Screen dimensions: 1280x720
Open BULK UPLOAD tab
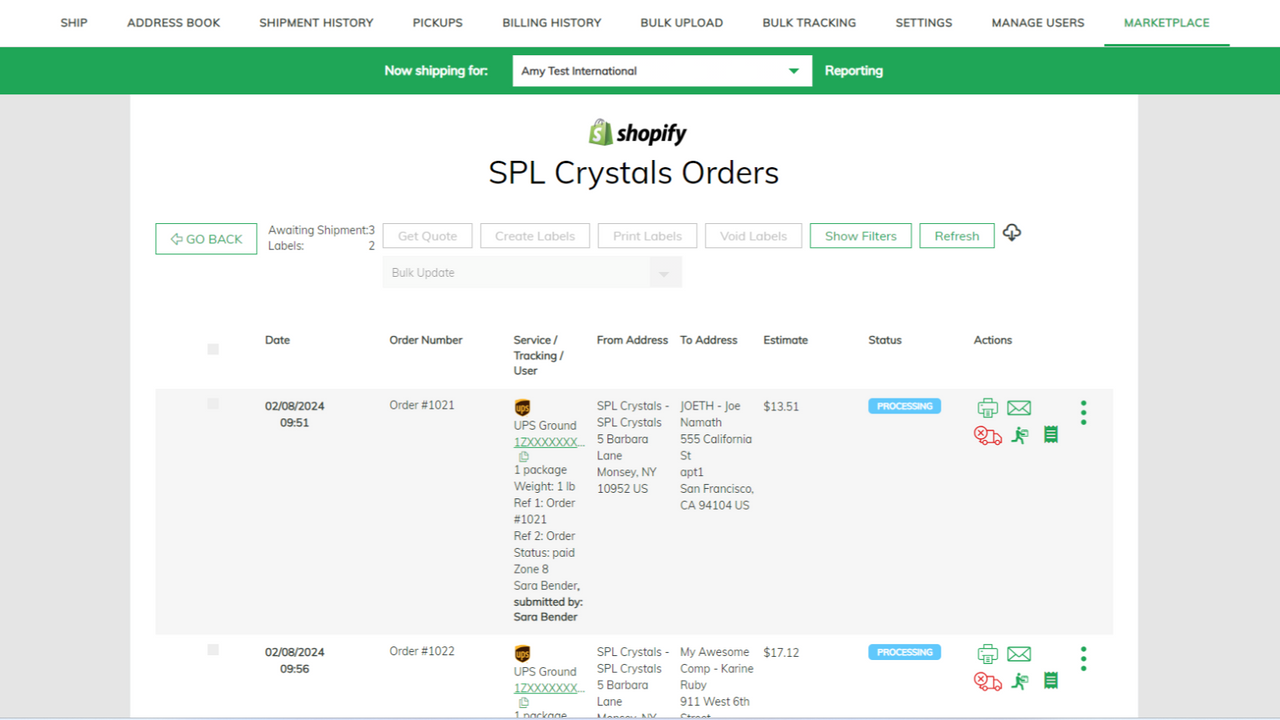tap(682, 22)
